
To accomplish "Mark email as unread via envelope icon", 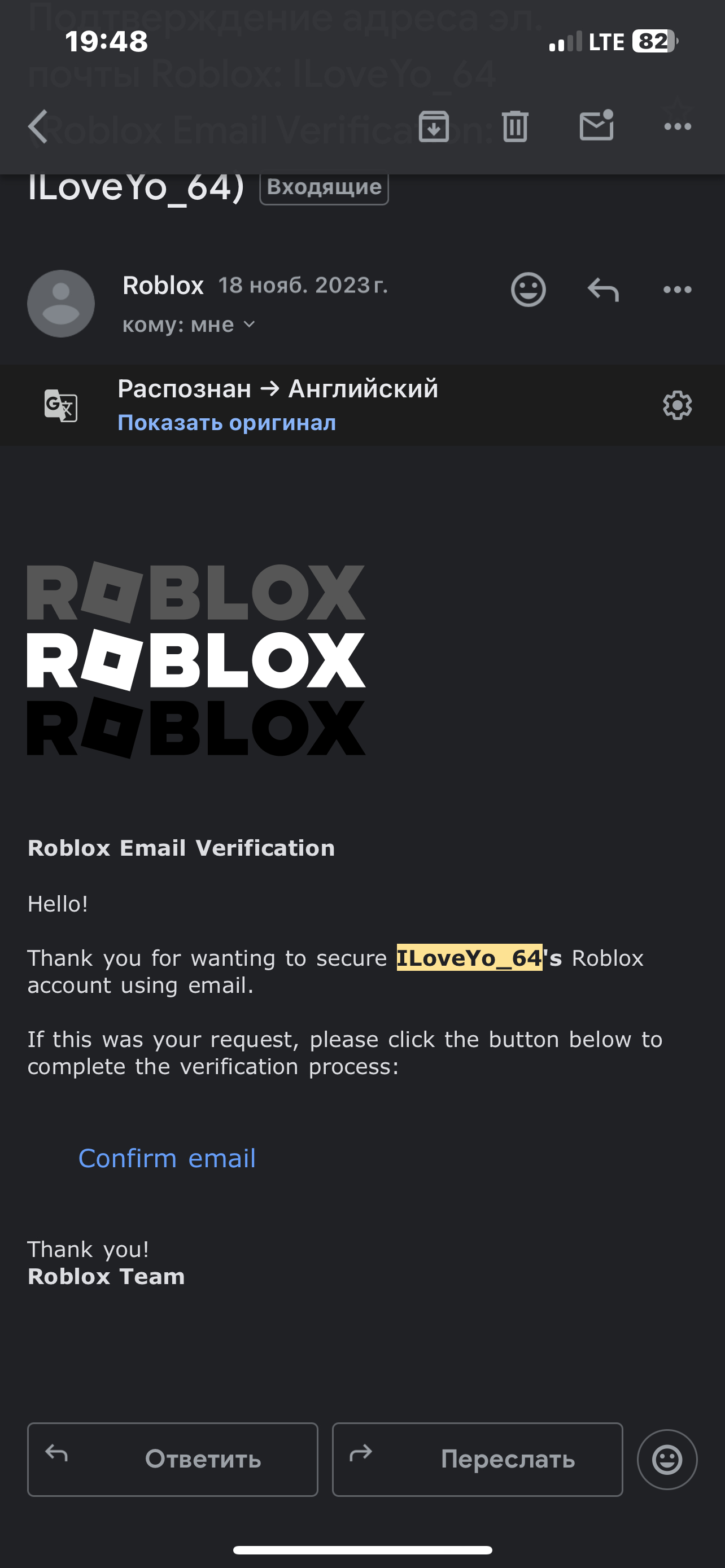I will pos(597,125).
